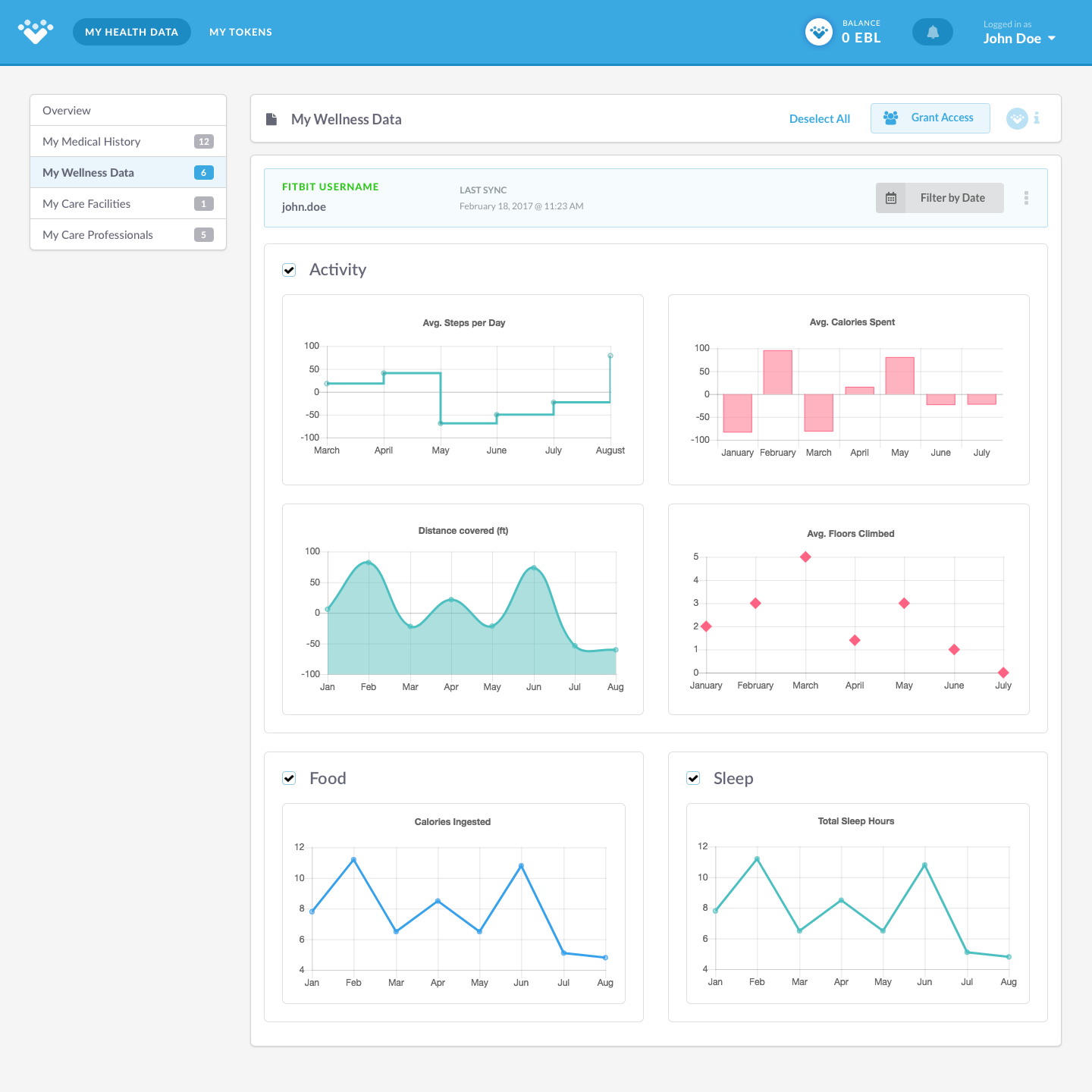Click the March diamond in Avg. Floors Climbed
The height and width of the screenshot is (1092, 1092).
click(805, 557)
